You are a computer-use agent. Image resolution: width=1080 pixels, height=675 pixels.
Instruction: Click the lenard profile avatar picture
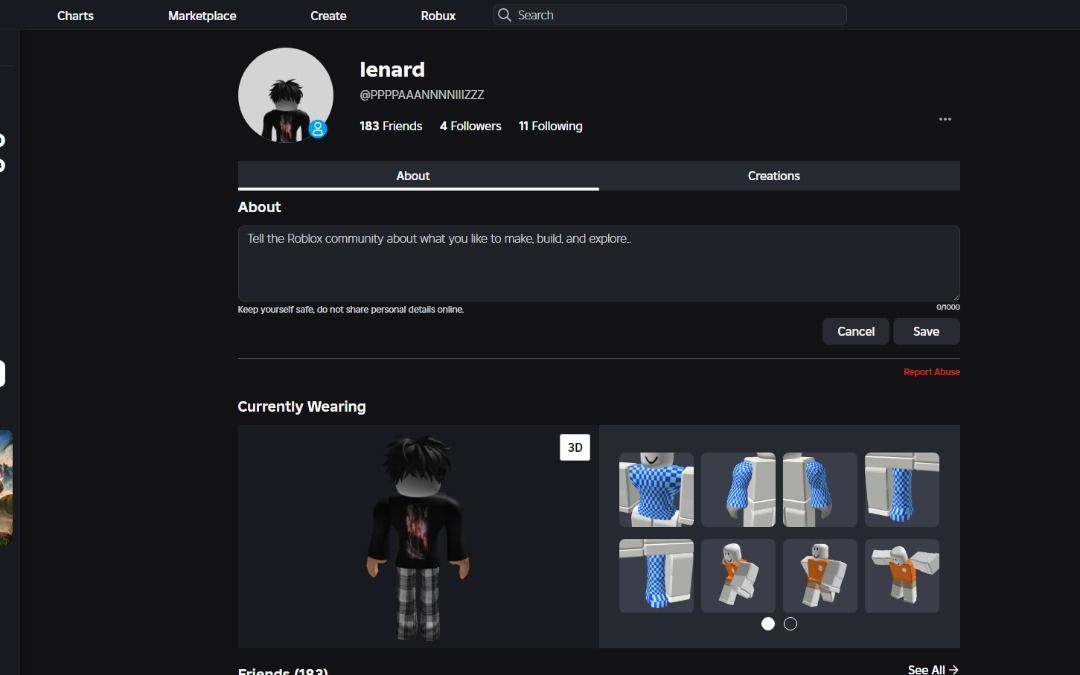[285, 95]
